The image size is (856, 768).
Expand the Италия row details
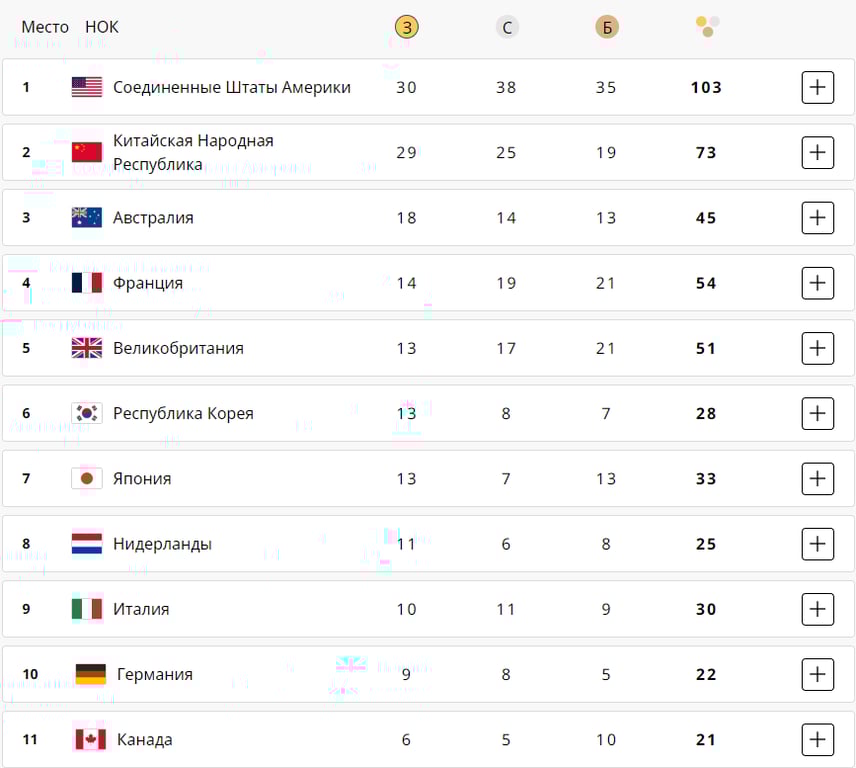[x=817, y=609]
